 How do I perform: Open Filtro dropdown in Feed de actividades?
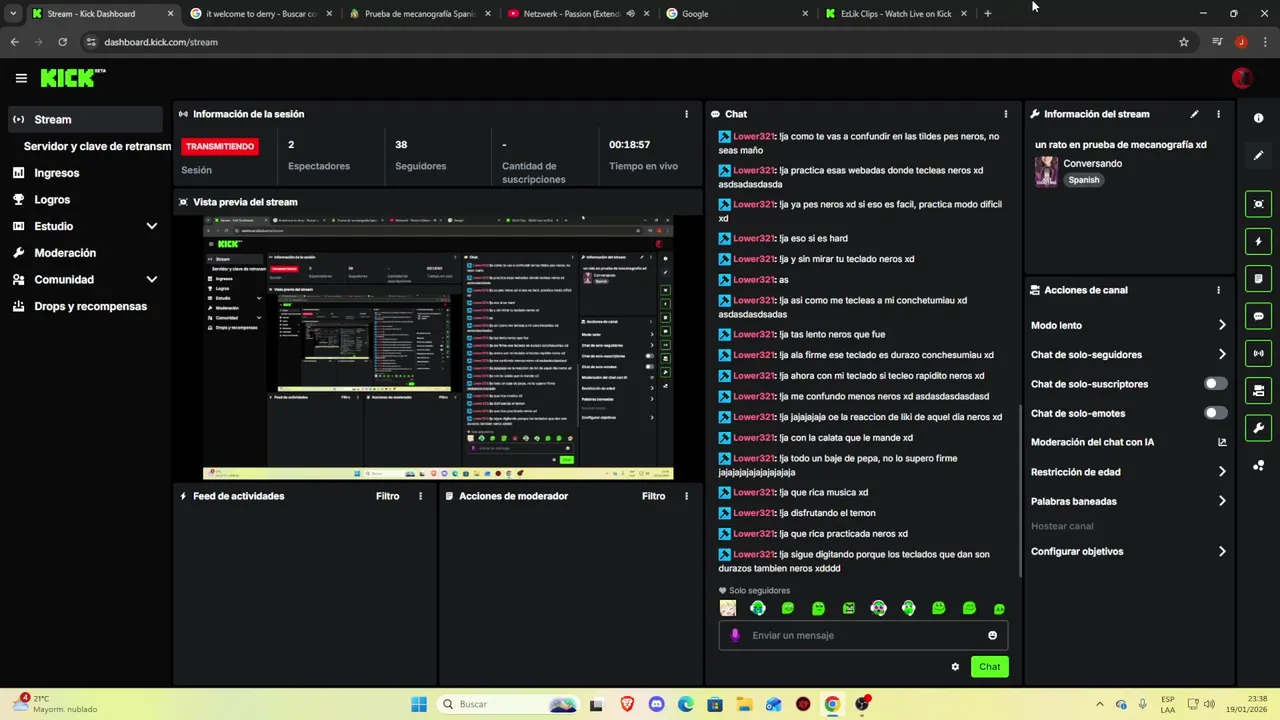pos(387,496)
